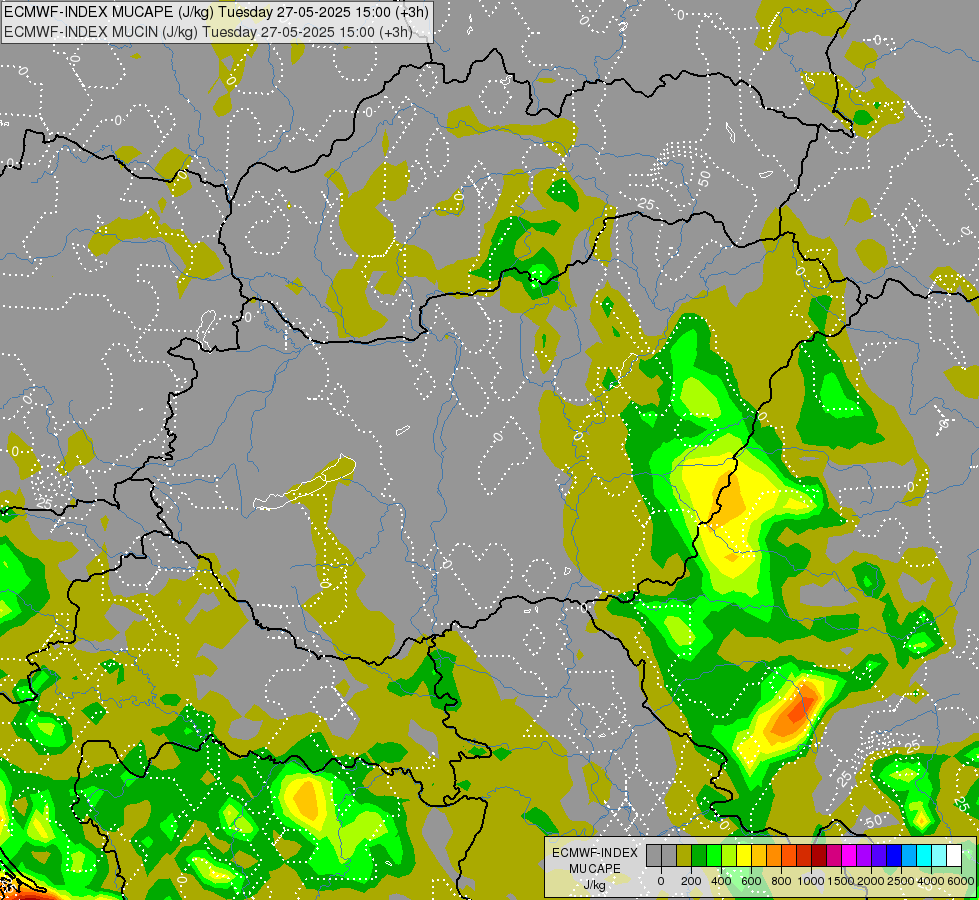Click the 6000 label on legend scale
The height and width of the screenshot is (900, 979).
[960, 881]
